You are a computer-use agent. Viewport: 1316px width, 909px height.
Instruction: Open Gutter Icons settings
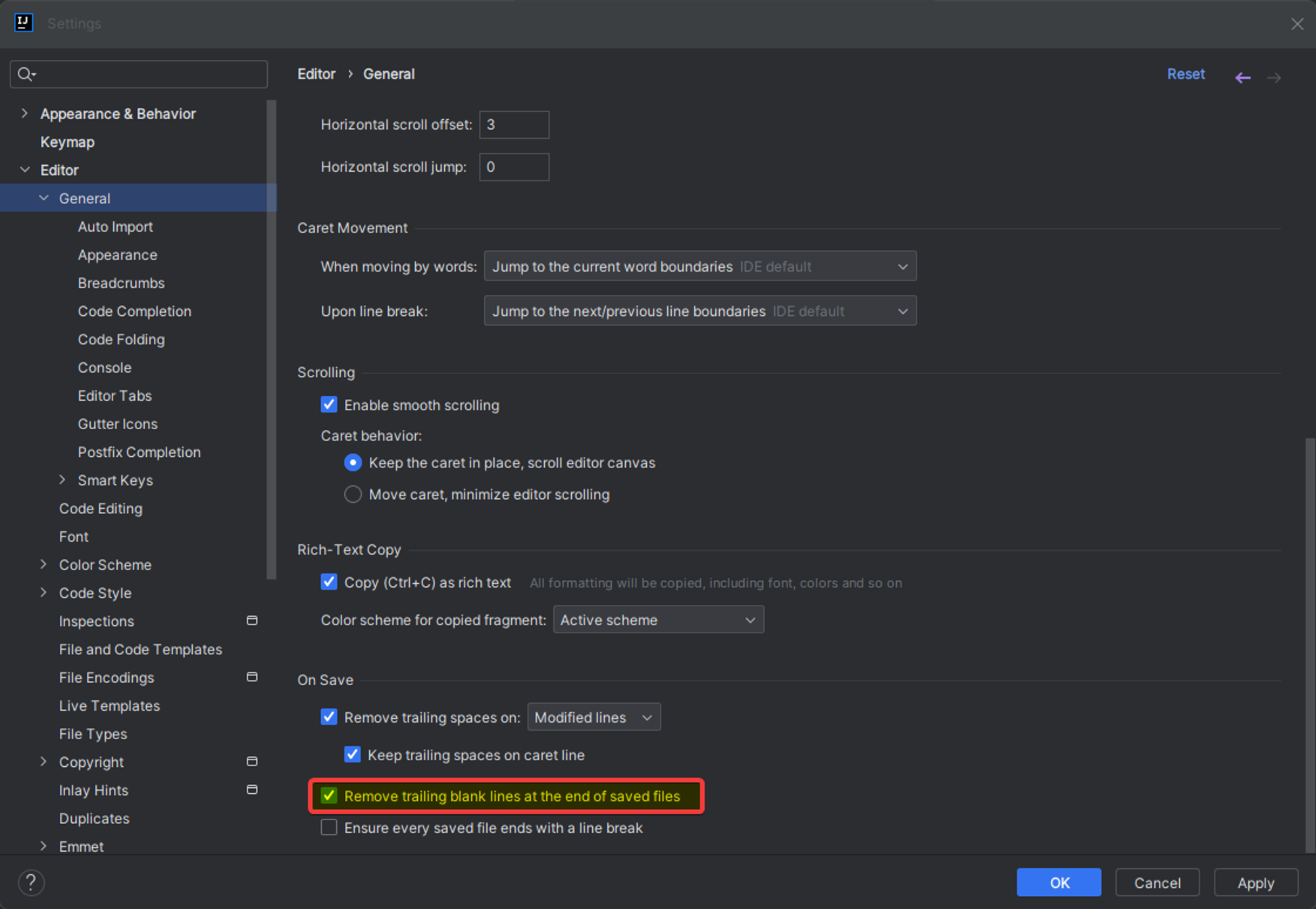(117, 424)
